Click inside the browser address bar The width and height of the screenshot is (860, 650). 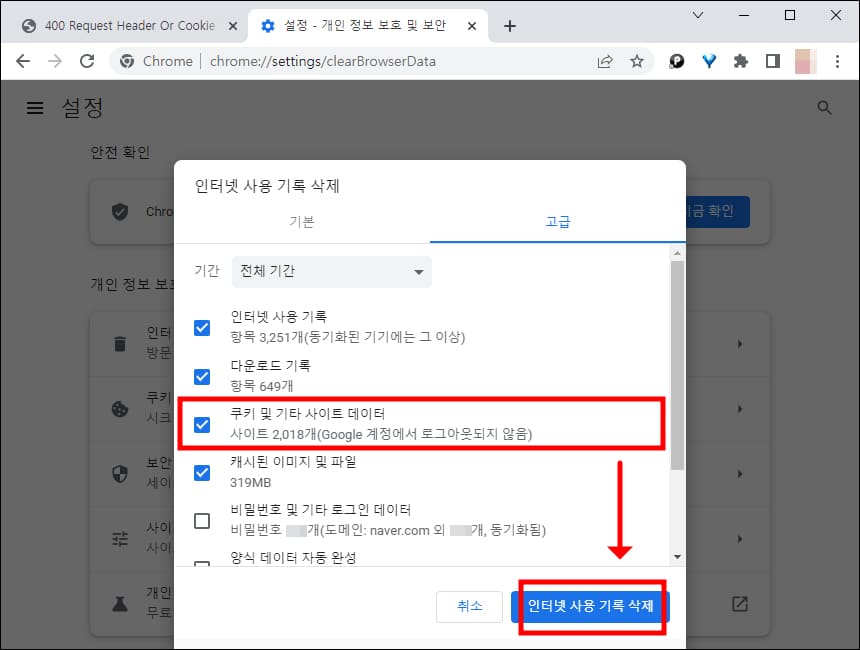350,61
